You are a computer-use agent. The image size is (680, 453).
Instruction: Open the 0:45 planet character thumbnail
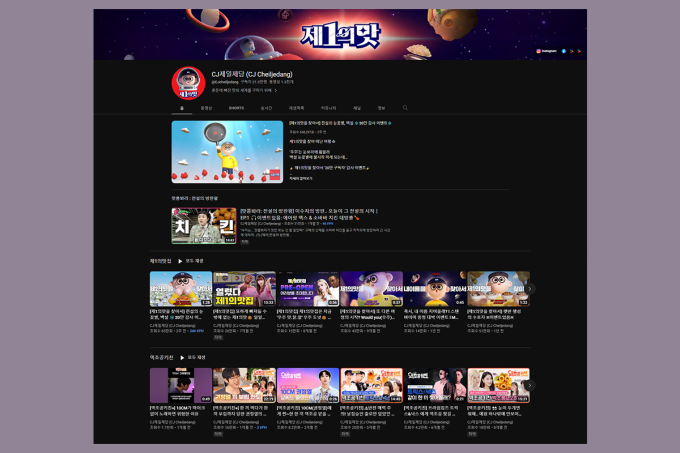coord(435,289)
